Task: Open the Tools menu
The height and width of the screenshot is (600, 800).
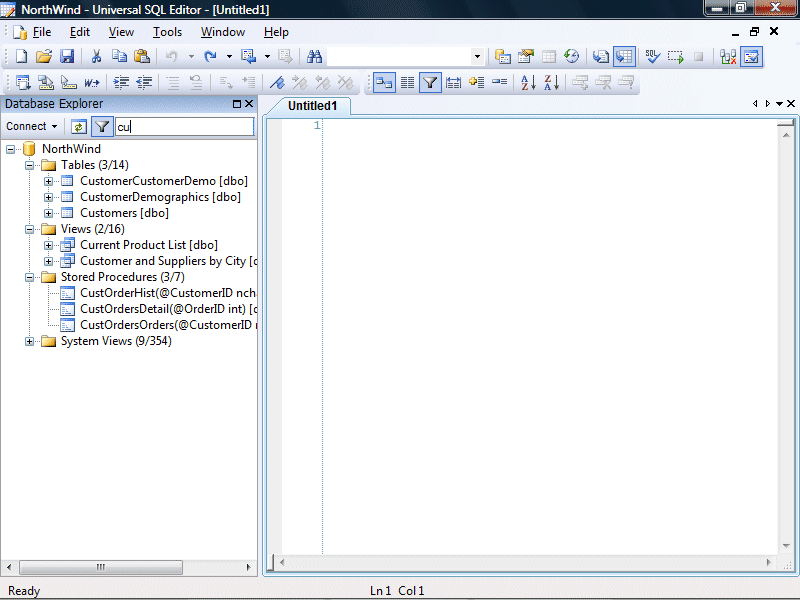Action: (167, 32)
